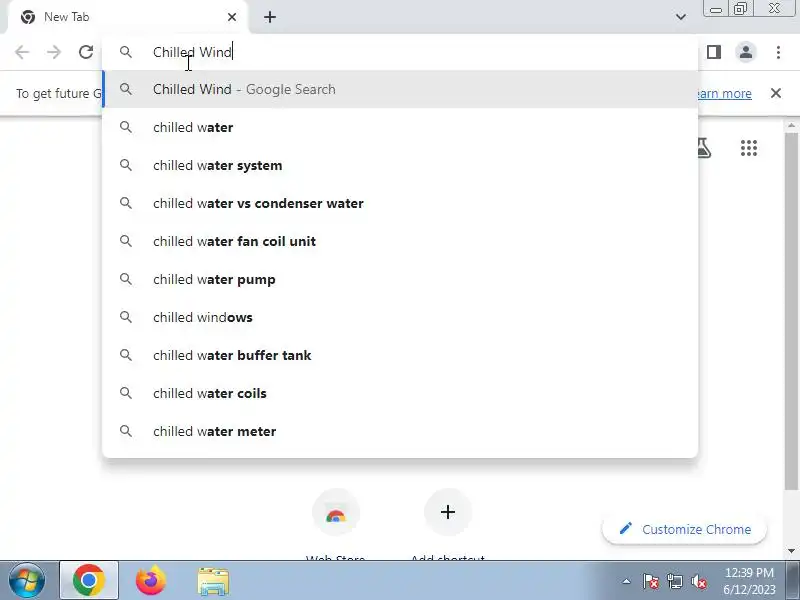Image resolution: width=800 pixels, height=600 pixels.
Task: Open Windows Explorer from taskbar
Action: tap(213, 581)
